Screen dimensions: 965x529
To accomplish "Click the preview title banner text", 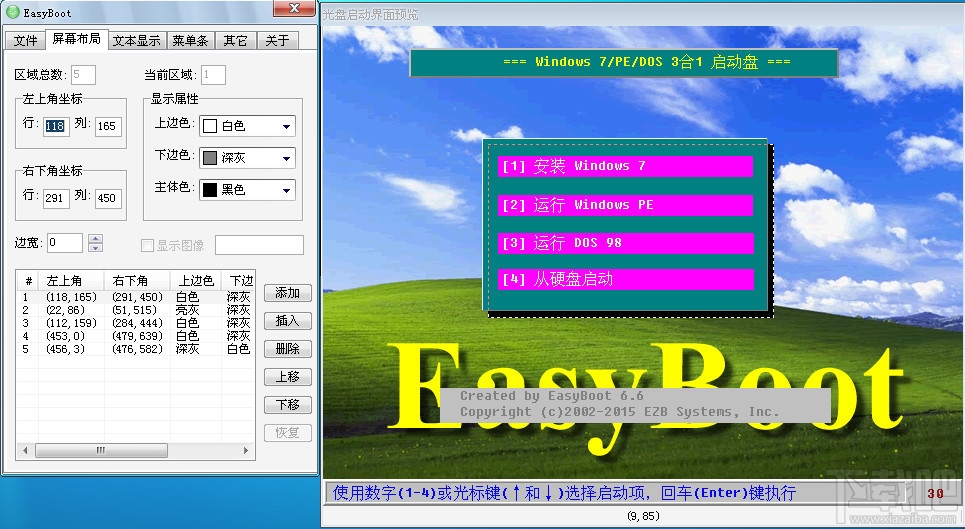I will click(647, 62).
